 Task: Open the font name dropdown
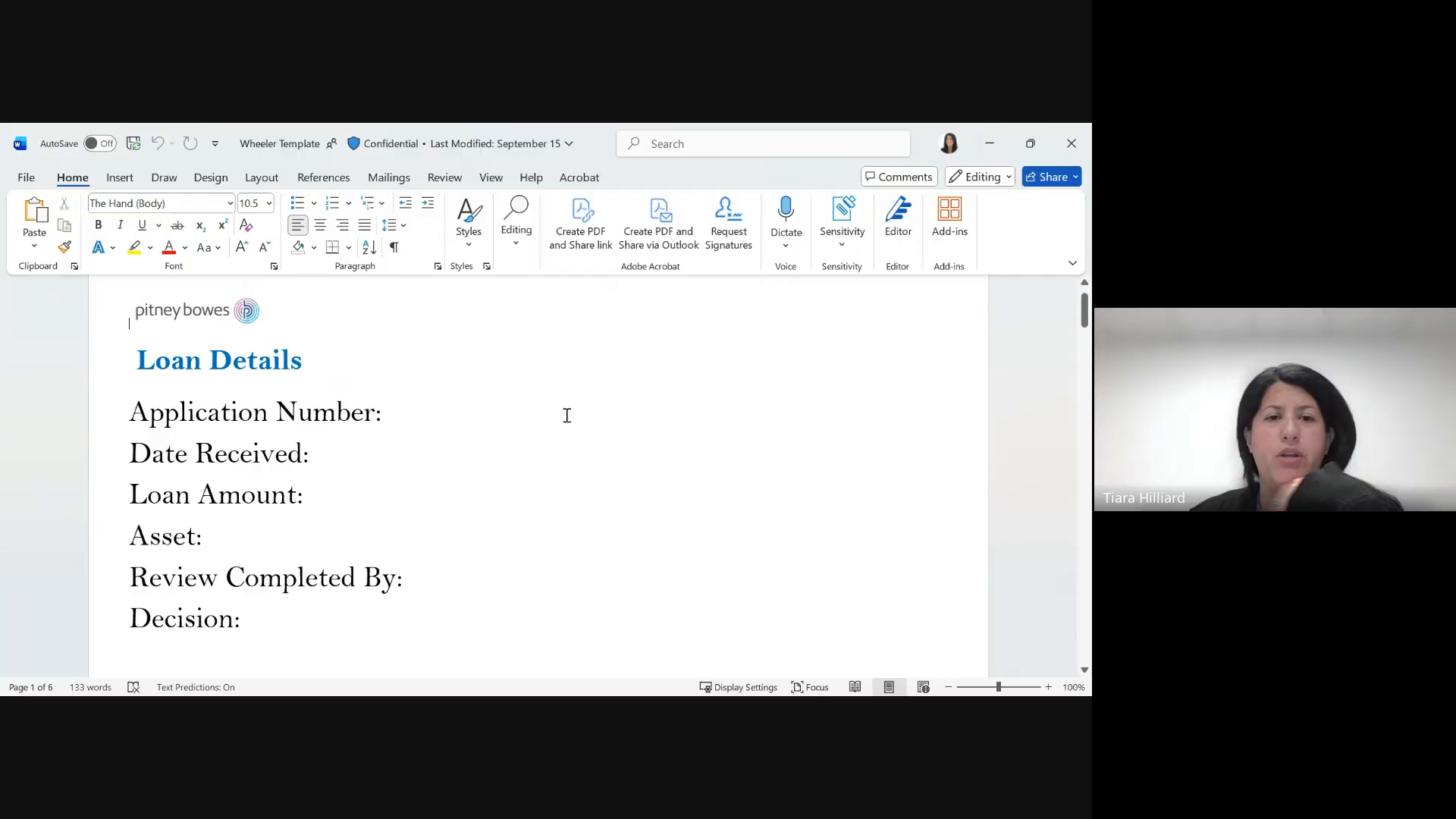click(x=230, y=203)
